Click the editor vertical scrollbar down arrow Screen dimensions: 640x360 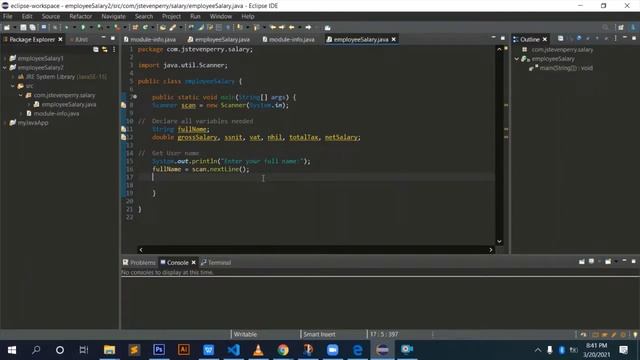point(499,241)
